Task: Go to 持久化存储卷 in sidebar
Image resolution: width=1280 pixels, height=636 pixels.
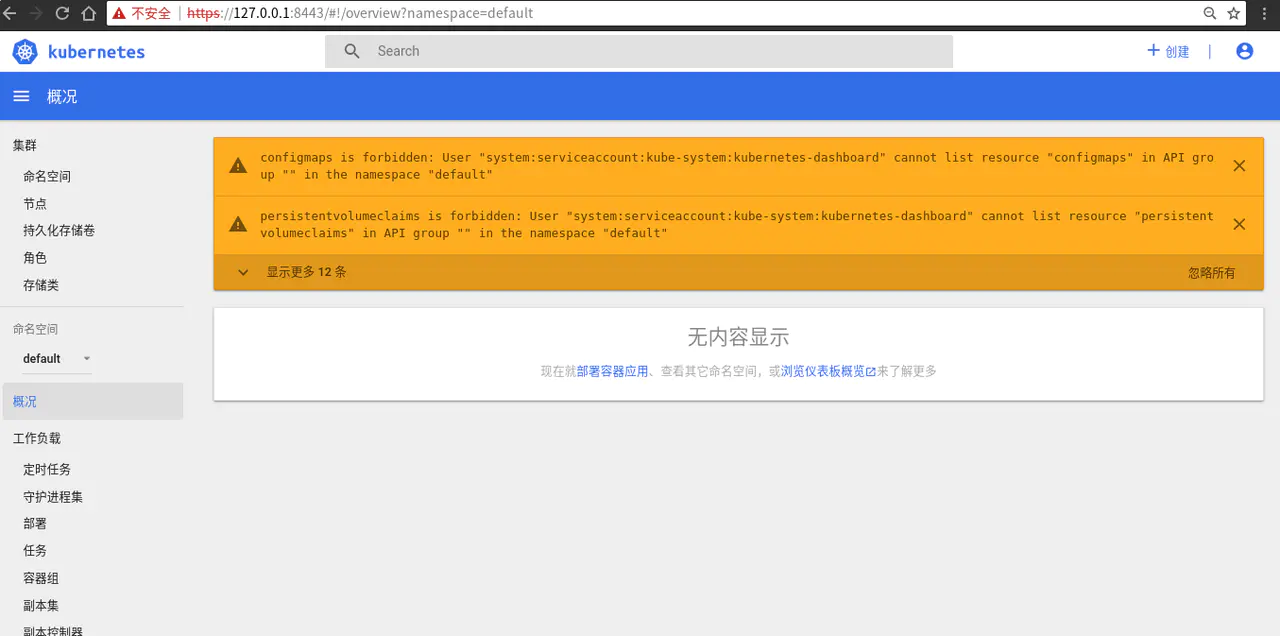Action: tap(59, 231)
